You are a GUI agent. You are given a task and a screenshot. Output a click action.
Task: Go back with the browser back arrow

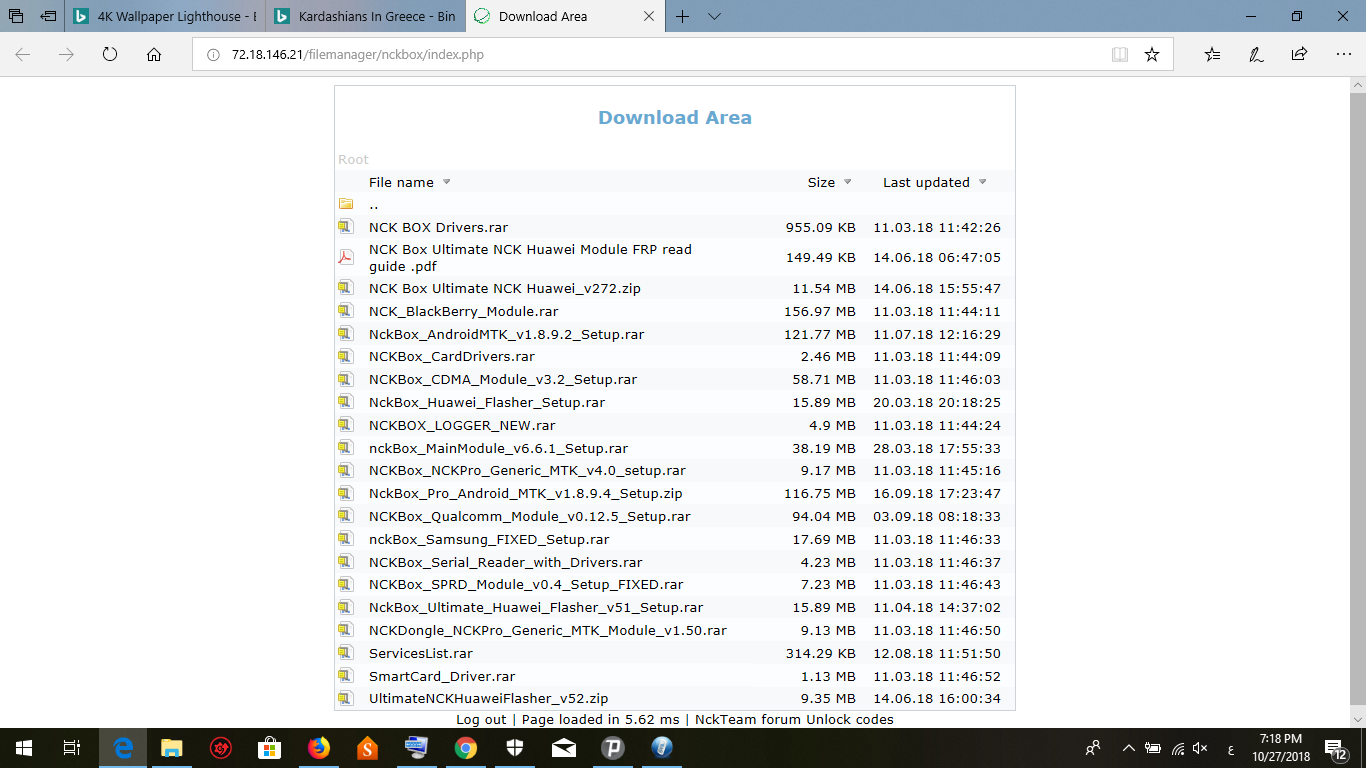click(x=23, y=55)
